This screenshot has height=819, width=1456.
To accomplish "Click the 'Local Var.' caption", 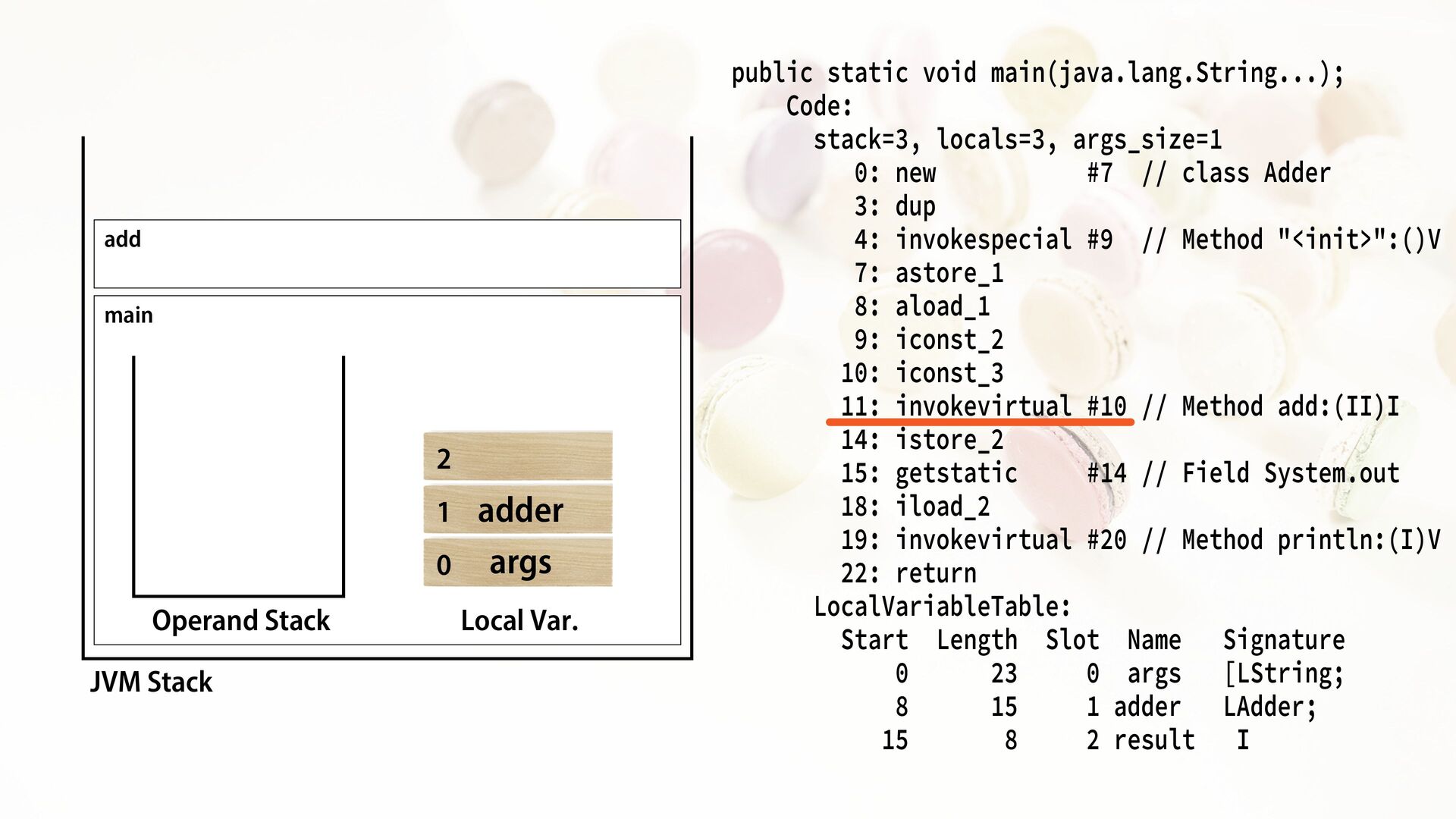I will click(519, 621).
